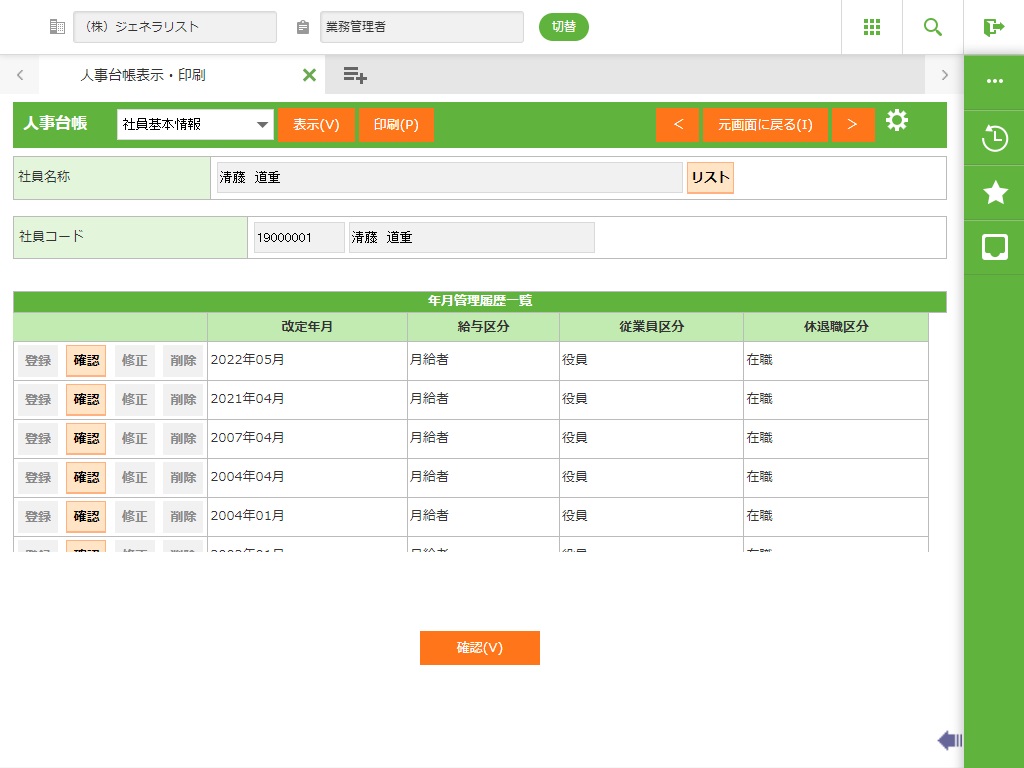Open the apps grid menu icon
This screenshot has height=768, width=1024.
point(872,27)
